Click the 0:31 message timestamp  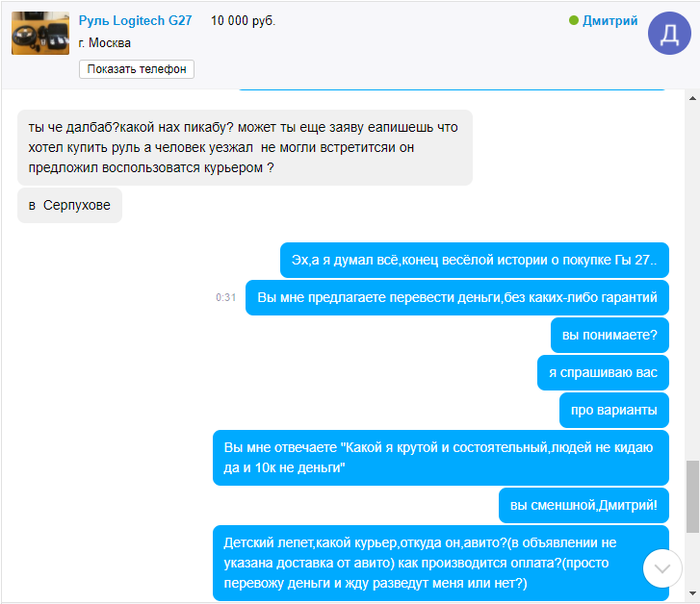(x=226, y=297)
